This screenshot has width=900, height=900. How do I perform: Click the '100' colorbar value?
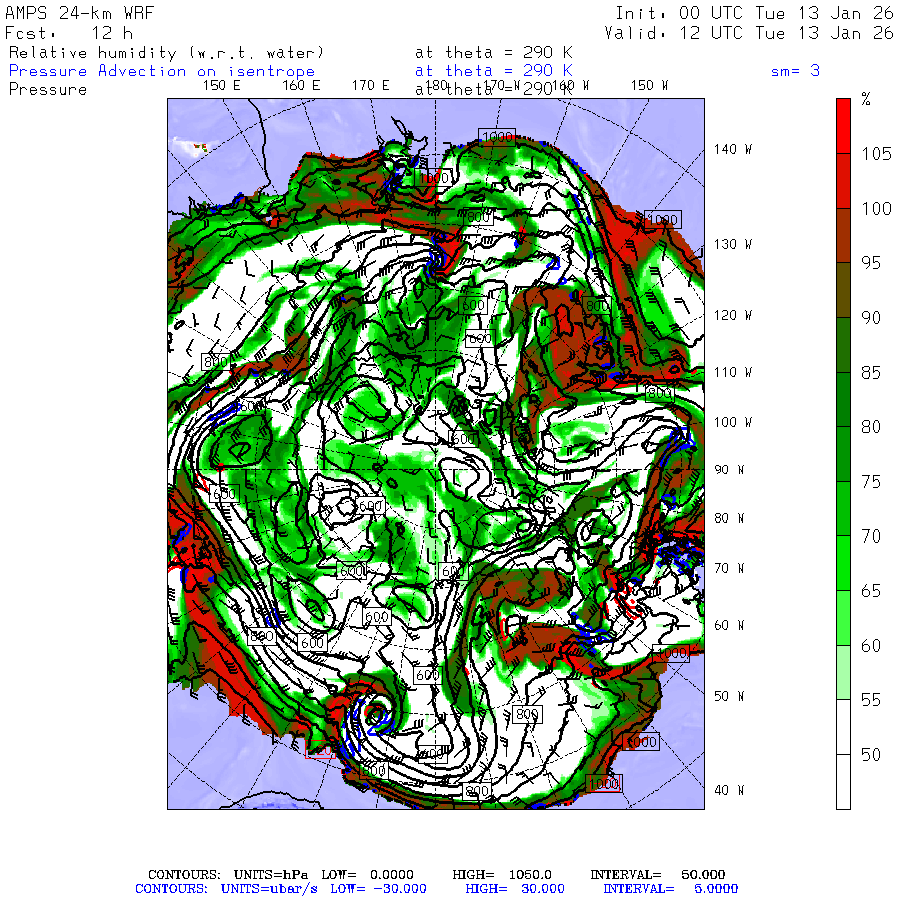click(x=876, y=208)
